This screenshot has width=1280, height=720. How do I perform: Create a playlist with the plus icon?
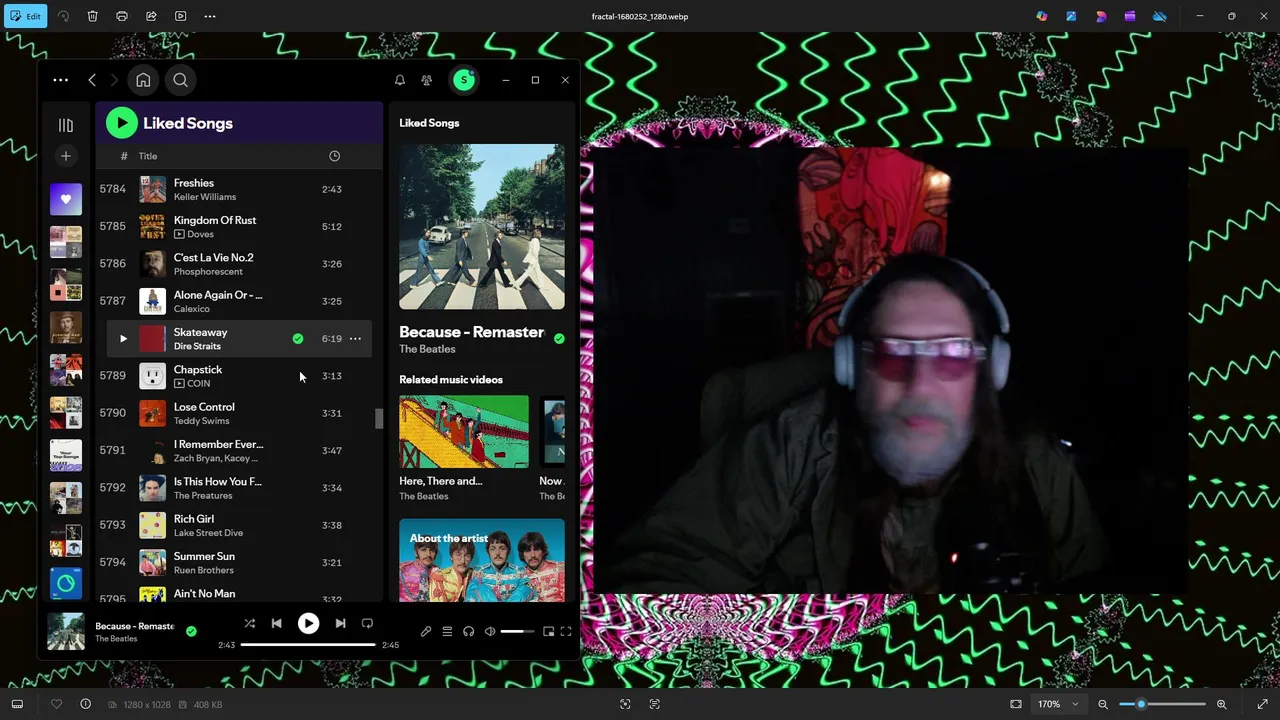66,156
